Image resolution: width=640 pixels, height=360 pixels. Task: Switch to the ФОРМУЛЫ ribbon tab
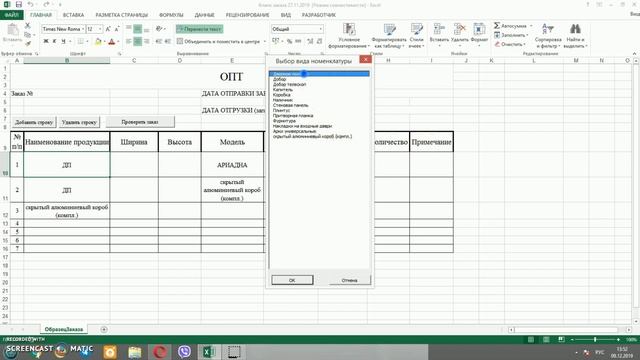pyautogui.click(x=171, y=15)
